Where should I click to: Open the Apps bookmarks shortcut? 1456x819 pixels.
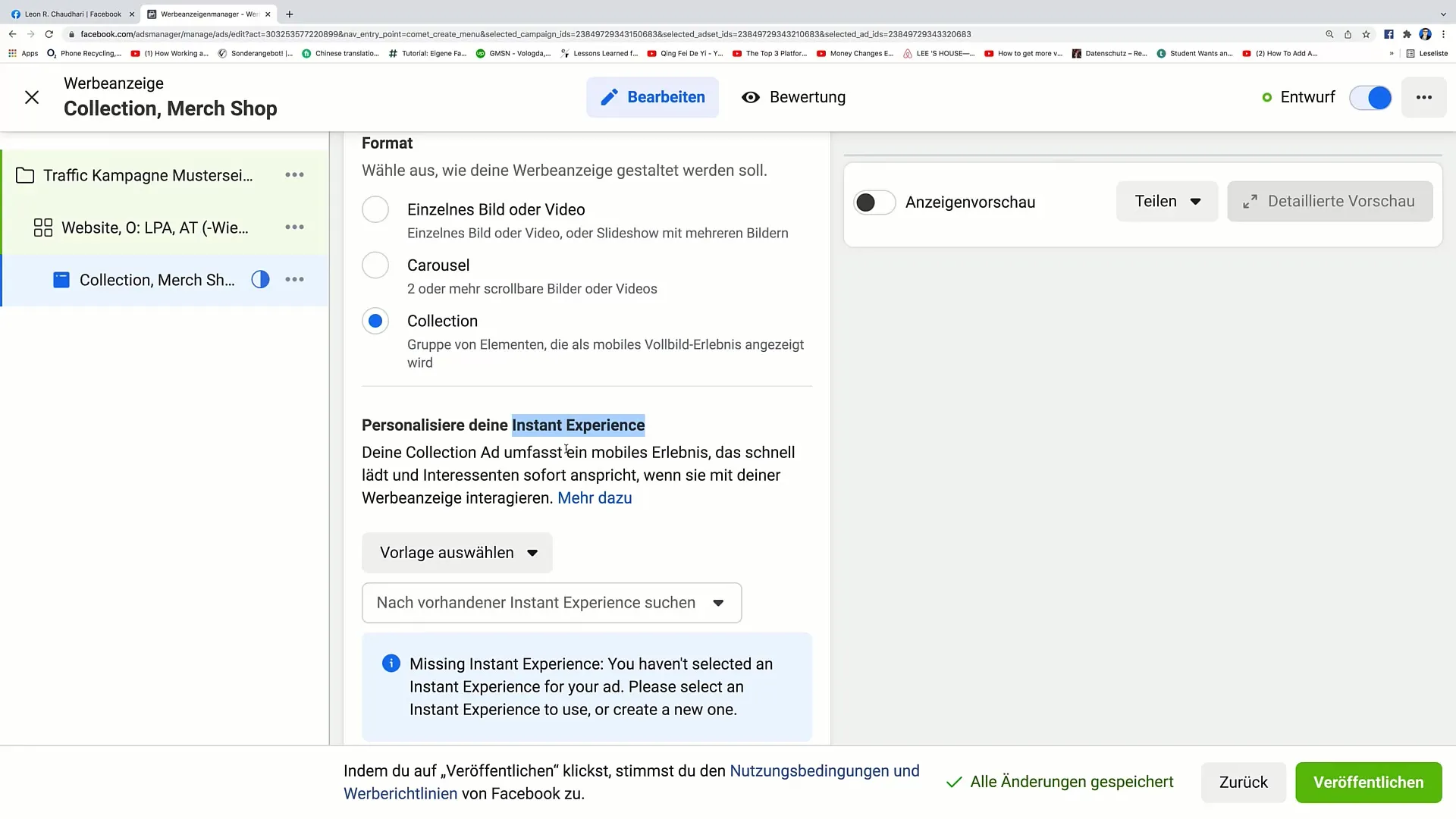[23, 54]
